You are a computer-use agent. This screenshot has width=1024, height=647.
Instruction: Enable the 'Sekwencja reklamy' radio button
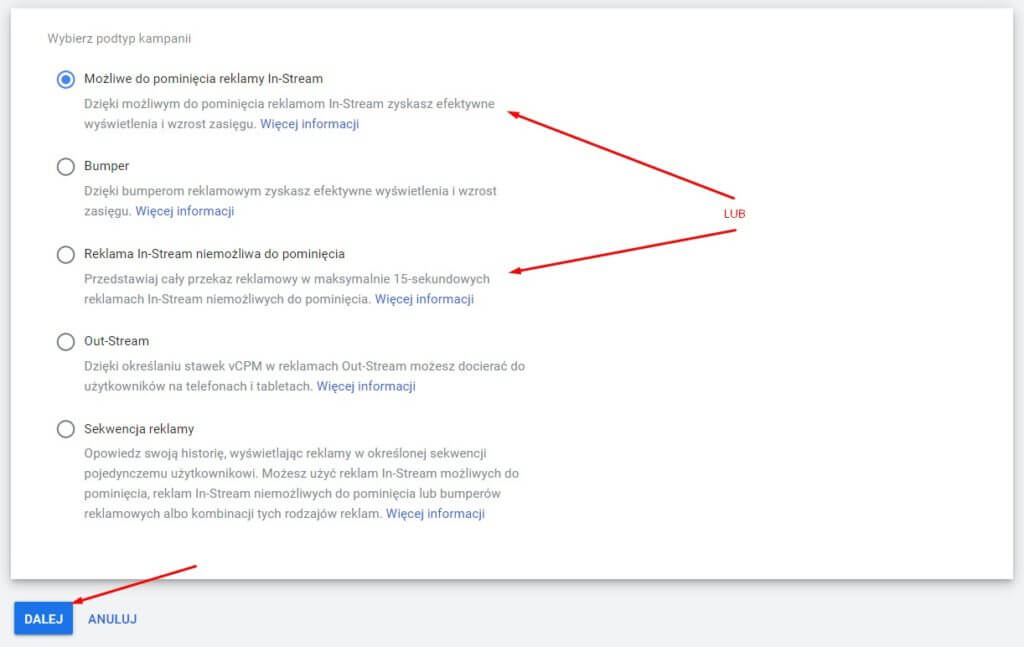pyautogui.click(x=66, y=430)
